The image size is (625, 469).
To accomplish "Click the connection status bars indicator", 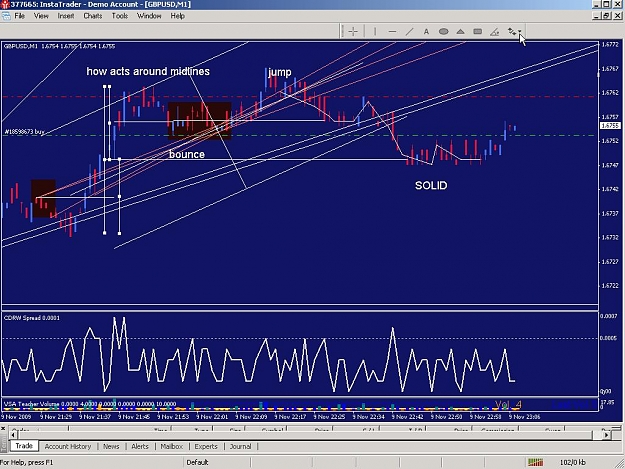I will [x=536, y=462].
